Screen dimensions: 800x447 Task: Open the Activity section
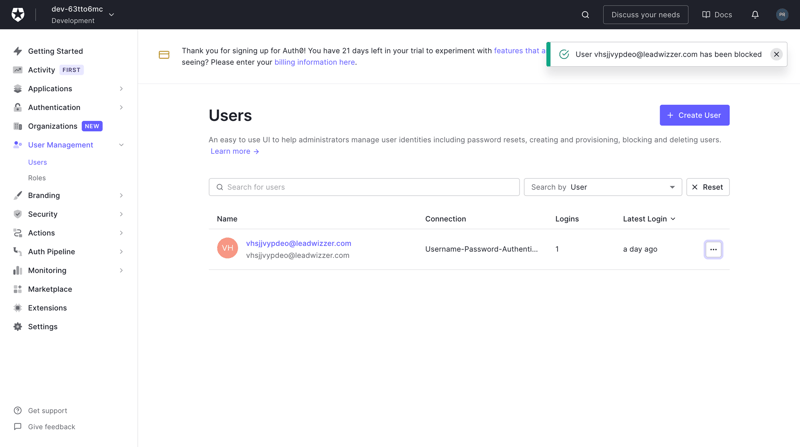(x=41, y=70)
